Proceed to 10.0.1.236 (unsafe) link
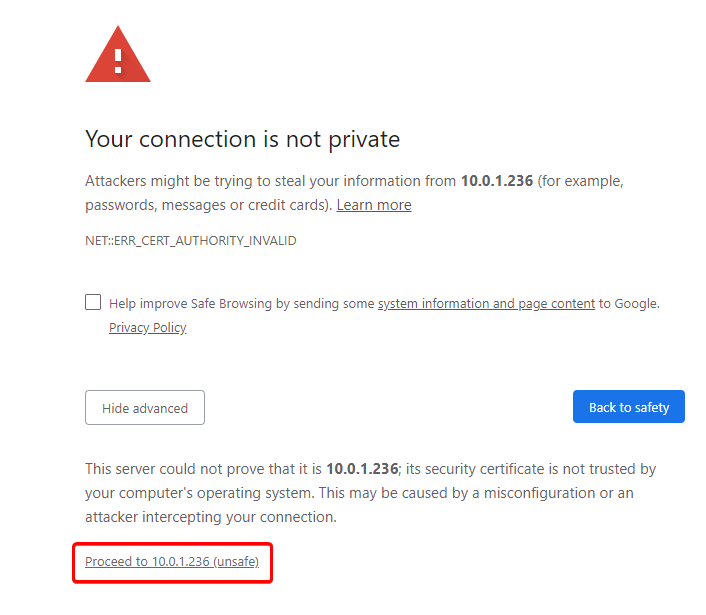This screenshot has width=706, height=615. [172, 562]
